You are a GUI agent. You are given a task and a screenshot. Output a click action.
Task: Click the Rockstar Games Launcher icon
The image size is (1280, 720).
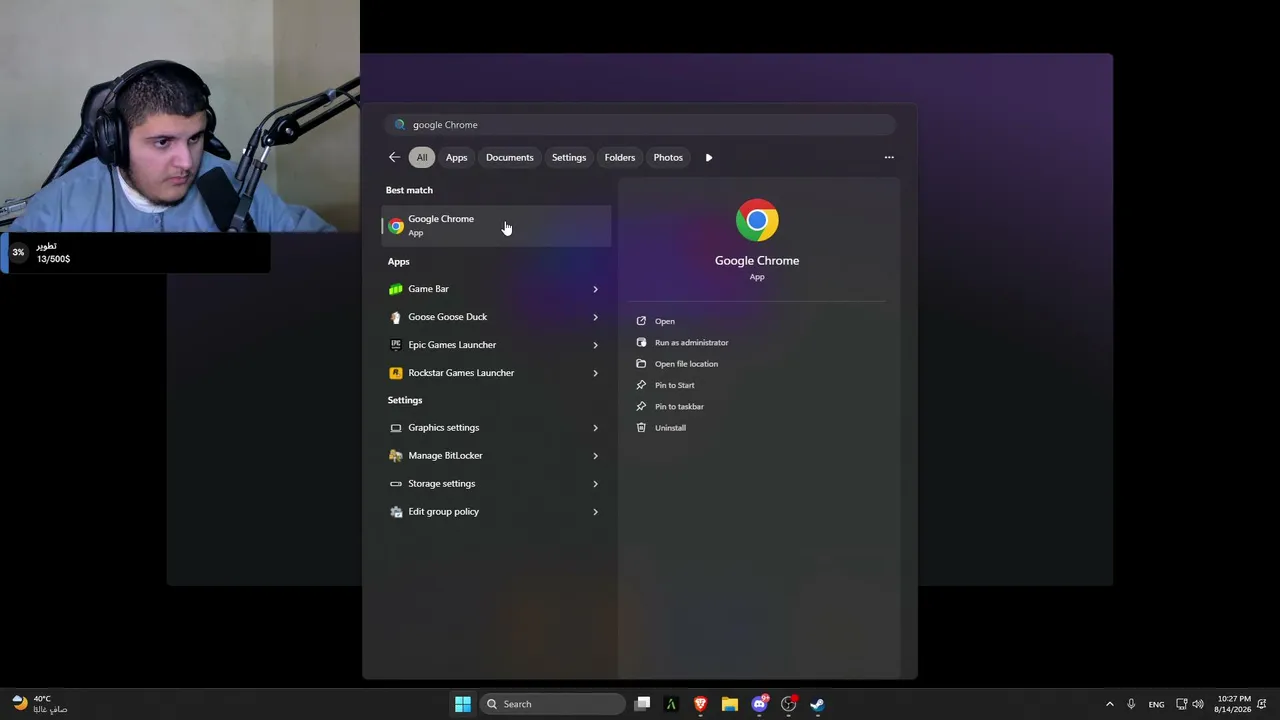(x=396, y=373)
